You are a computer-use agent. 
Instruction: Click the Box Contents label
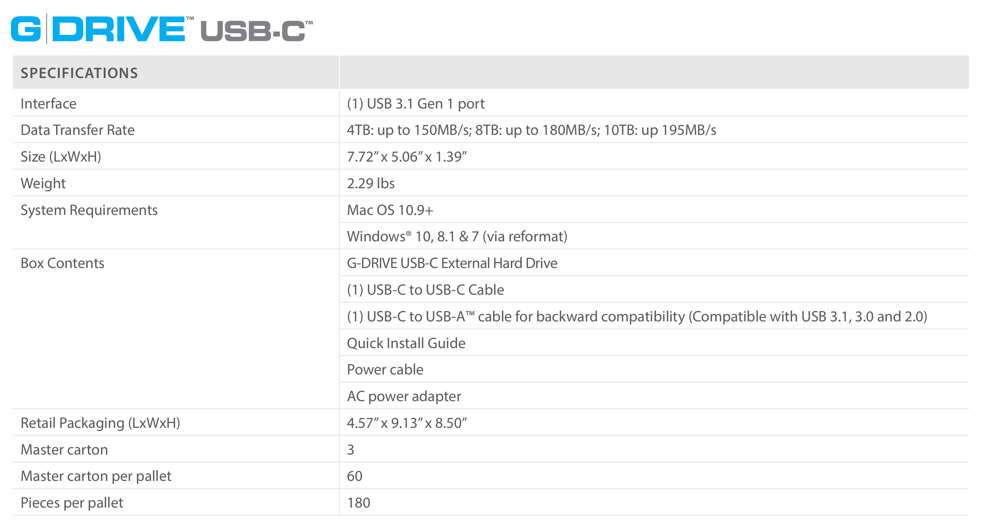point(62,263)
